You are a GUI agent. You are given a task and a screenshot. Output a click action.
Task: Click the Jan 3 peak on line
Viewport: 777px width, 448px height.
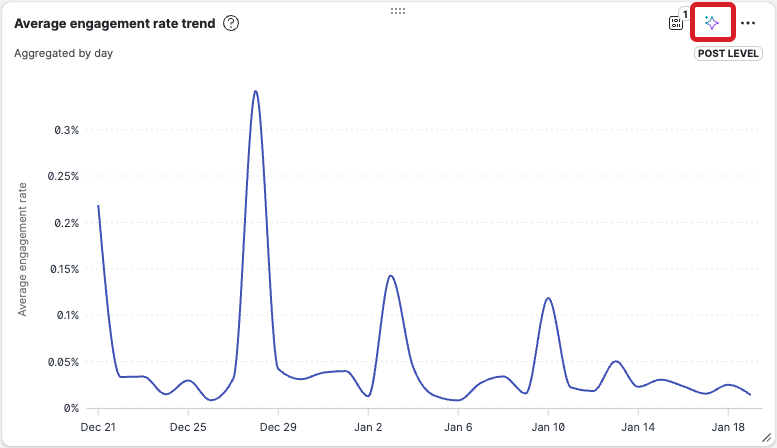(390, 276)
